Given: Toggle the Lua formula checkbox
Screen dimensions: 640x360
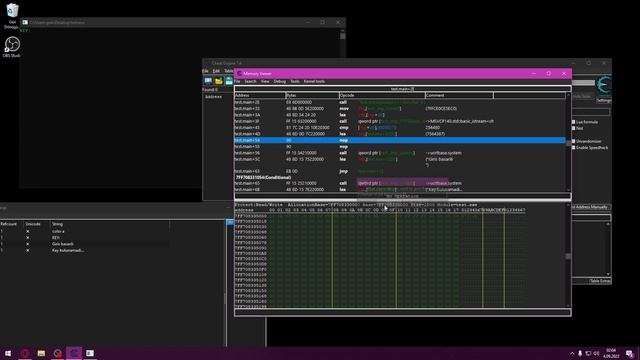Looking at the screenshot, I should click(x=574, y=122).
